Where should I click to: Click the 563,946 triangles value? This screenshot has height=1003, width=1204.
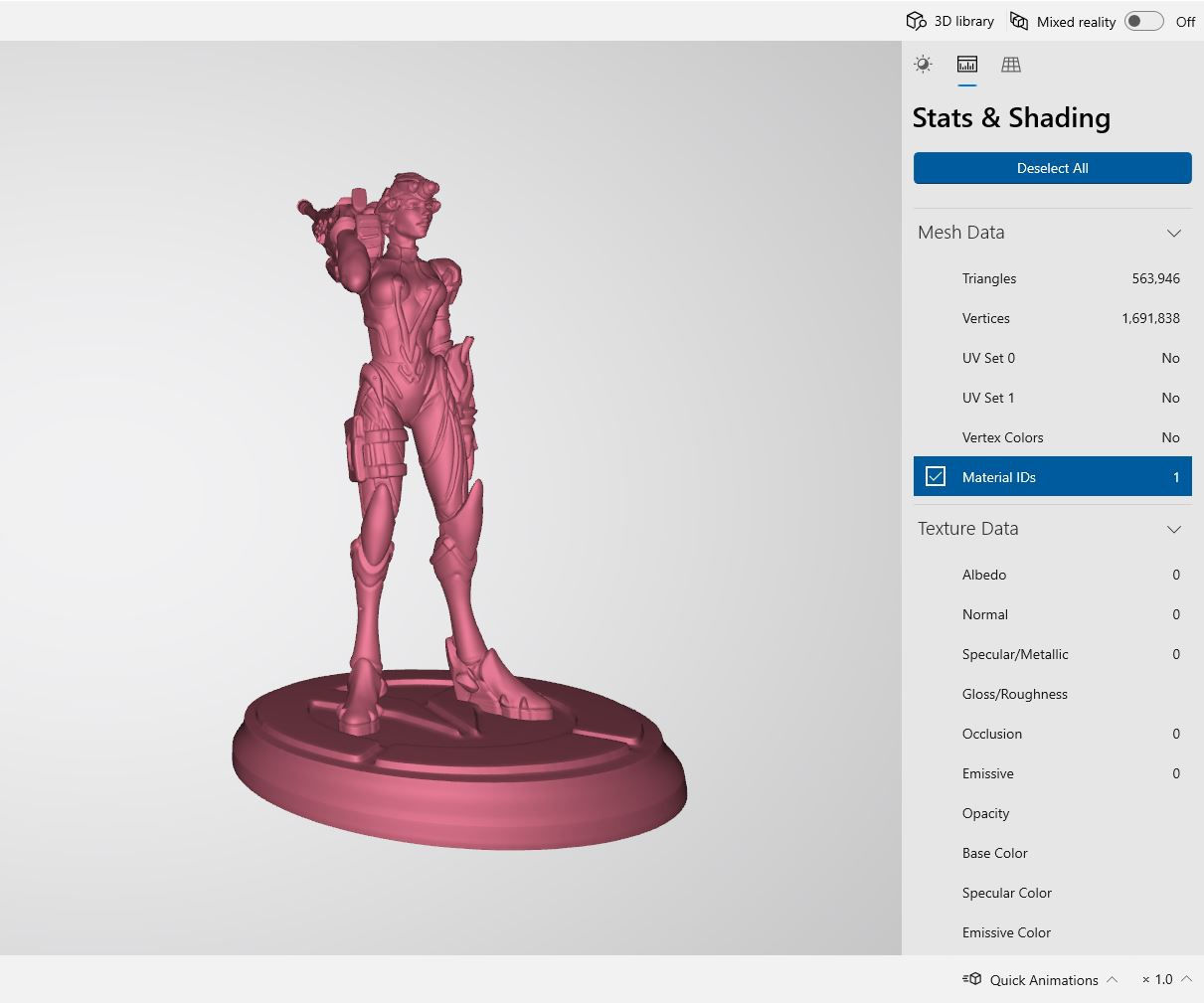1155,278
